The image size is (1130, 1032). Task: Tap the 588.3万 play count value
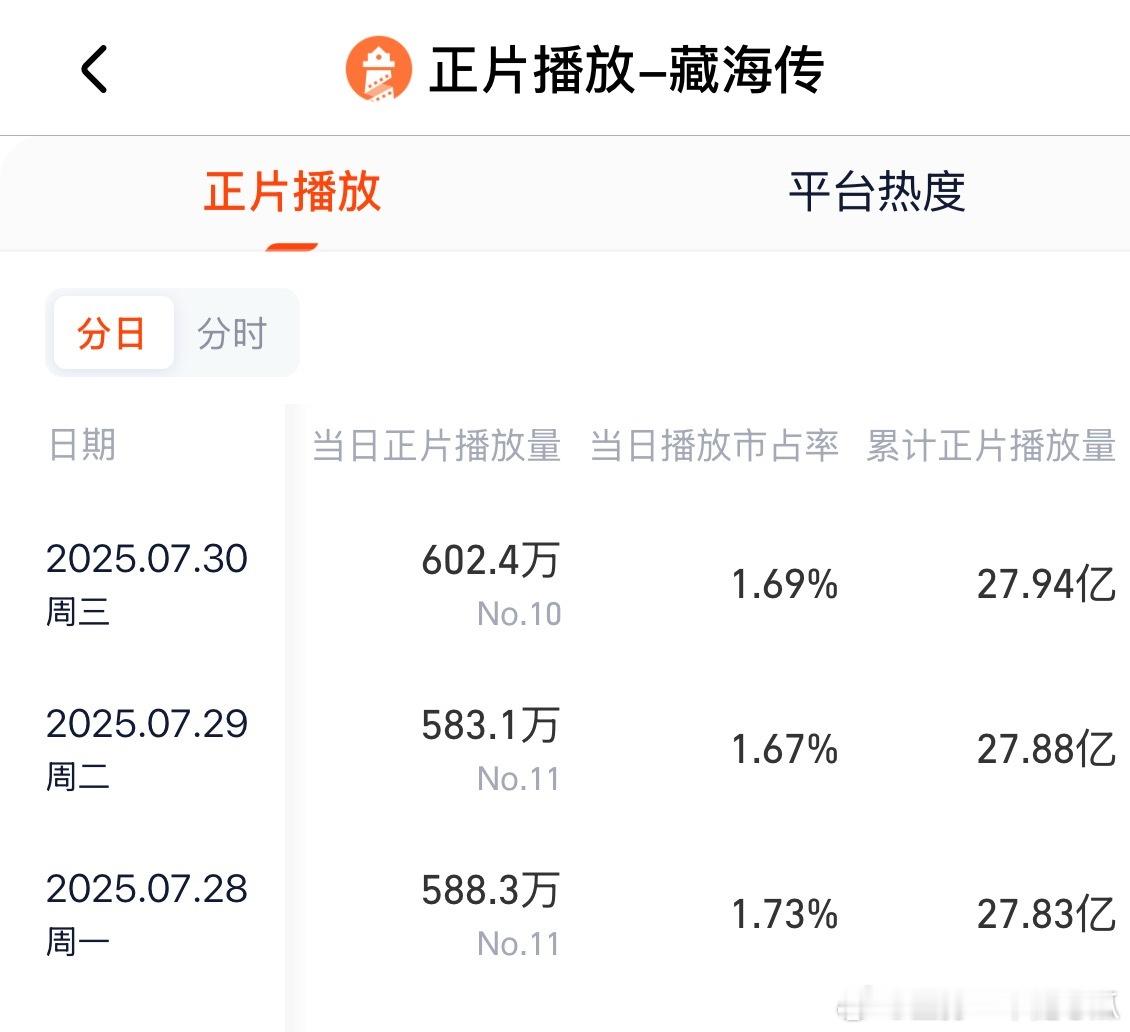tap(491, 890)
